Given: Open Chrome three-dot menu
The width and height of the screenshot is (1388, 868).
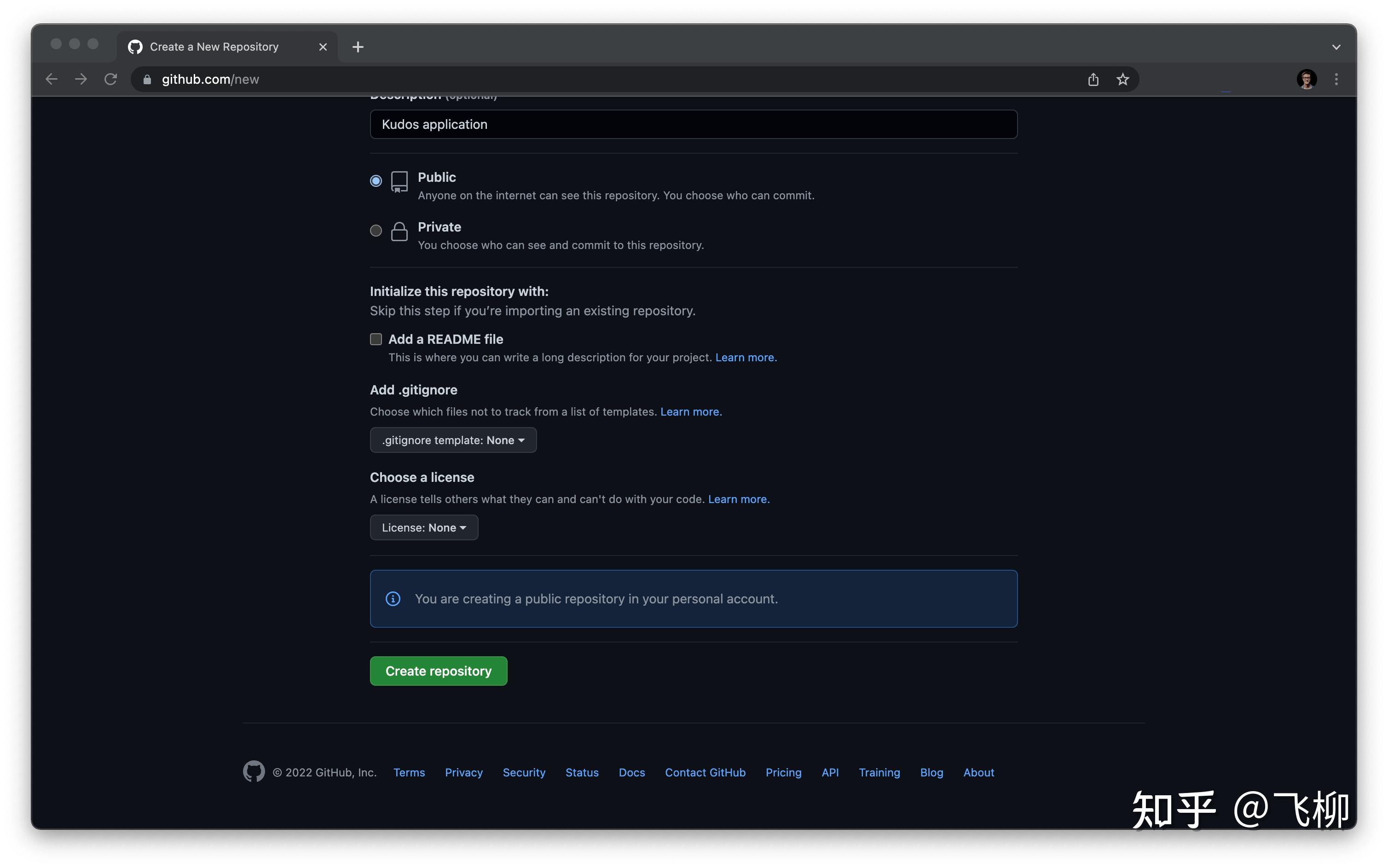Looking at the screenshot, I should click(x=1336, y=79).
